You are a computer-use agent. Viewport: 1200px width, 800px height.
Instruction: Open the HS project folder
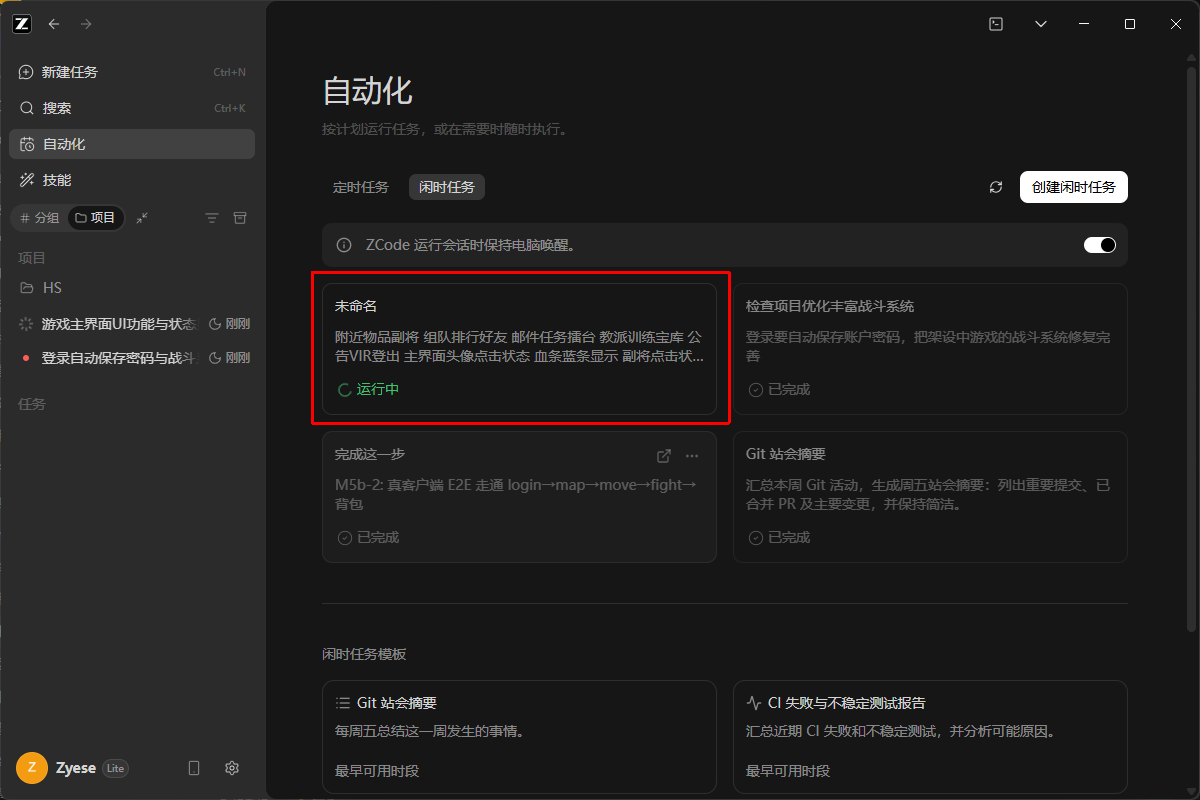point(132,288)
